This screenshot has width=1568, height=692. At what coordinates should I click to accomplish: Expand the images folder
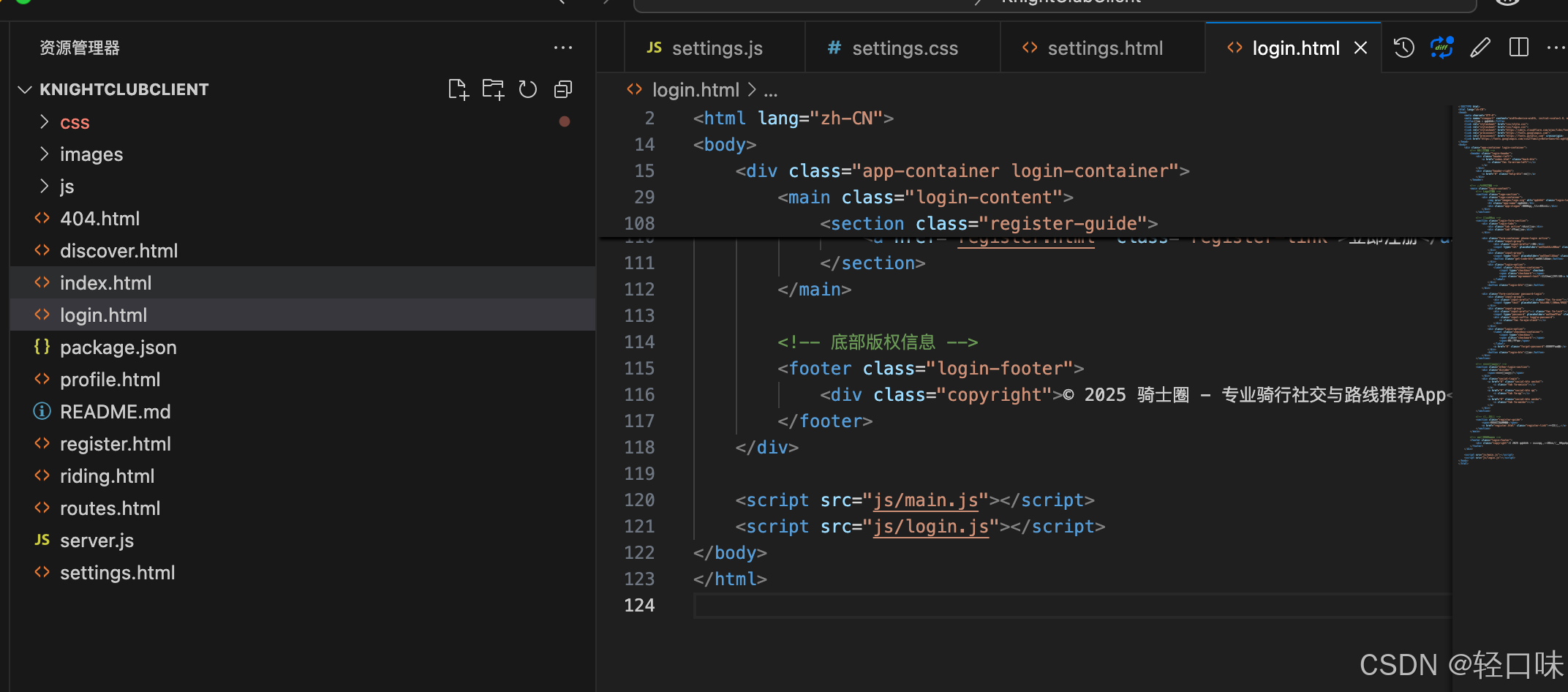click(303, 154)
